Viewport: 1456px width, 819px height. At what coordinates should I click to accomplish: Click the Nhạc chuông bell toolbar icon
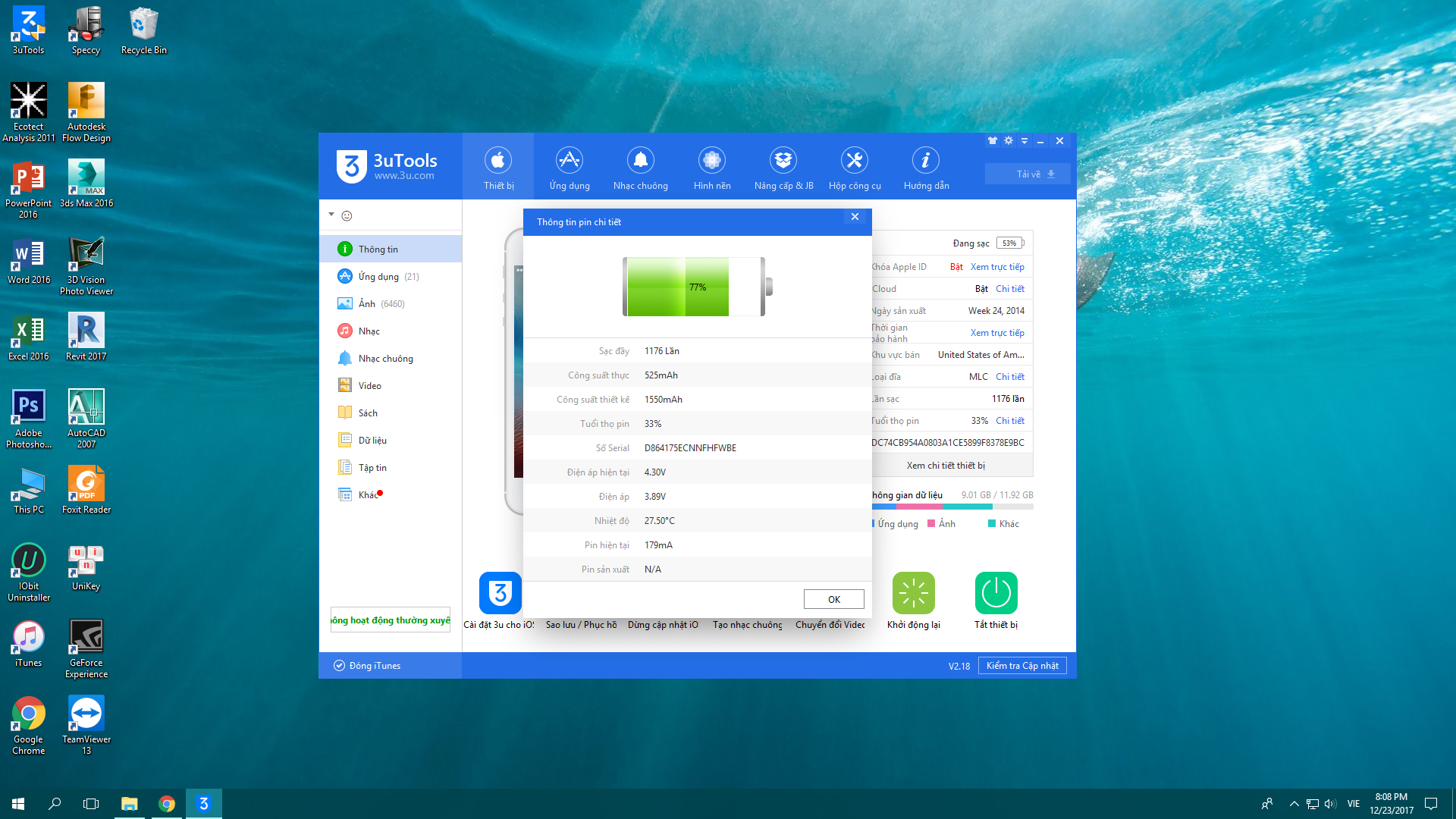click(x=640, y=161)
